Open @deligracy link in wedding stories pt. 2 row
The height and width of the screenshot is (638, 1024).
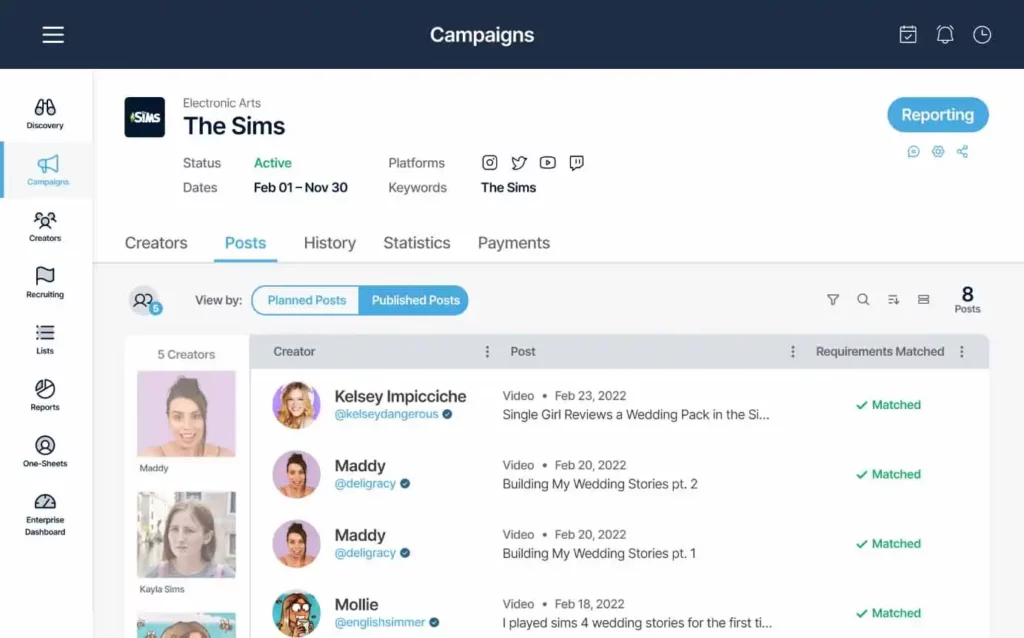[x=365, y=484]
